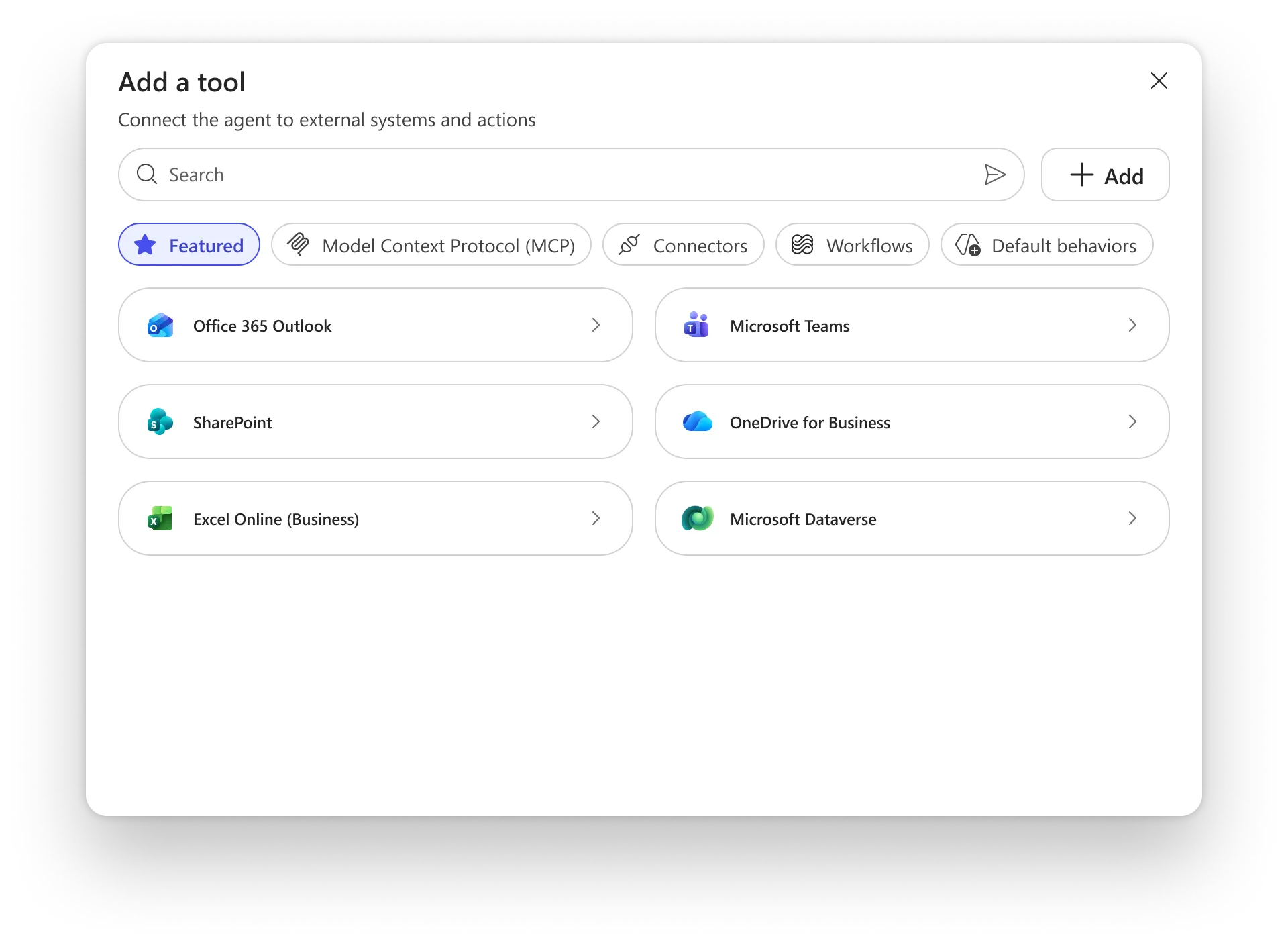Screen dimensions: 1288x945
Task: Select the Featured filter tab
Action: click(189, 244)
